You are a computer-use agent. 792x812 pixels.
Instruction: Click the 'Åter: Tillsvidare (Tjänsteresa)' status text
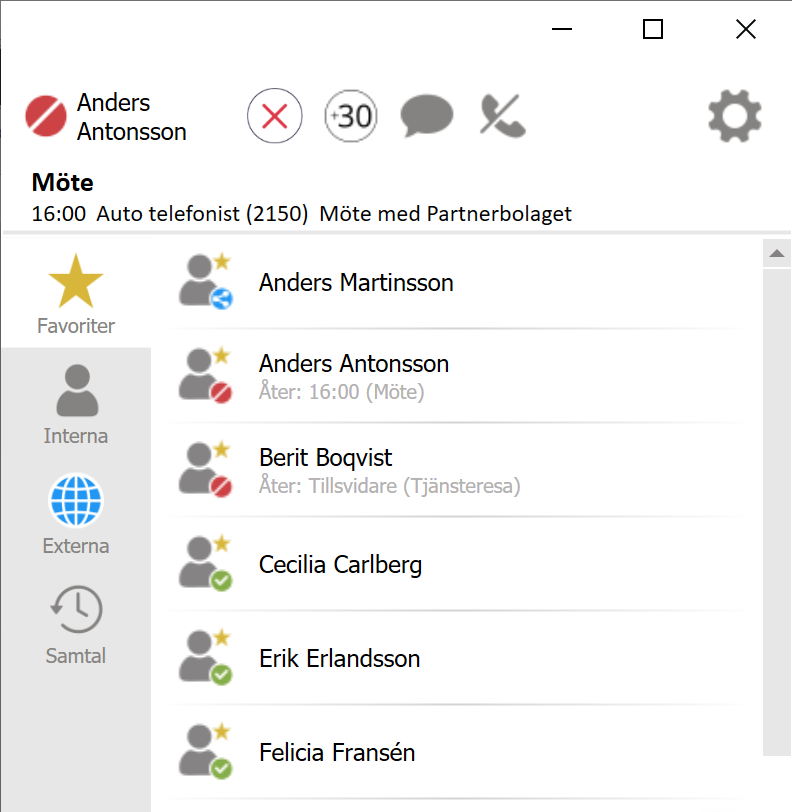[x=390, y=486]
